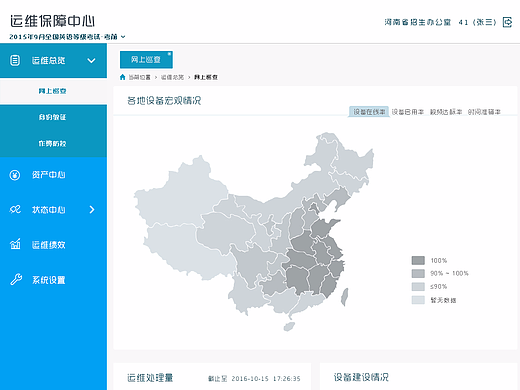The height and width of the screenshot is (390, 520).
Task: Click the 运维总览 document icon
Action: (15, 60)
